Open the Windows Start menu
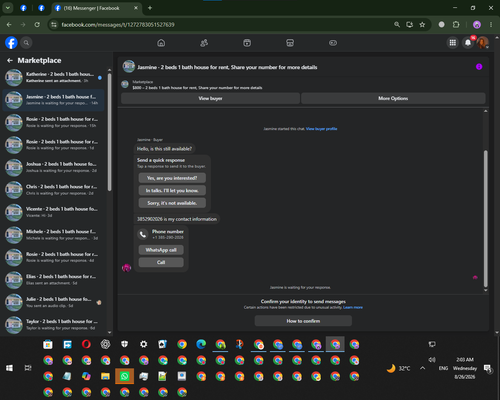 click(9, 368)
